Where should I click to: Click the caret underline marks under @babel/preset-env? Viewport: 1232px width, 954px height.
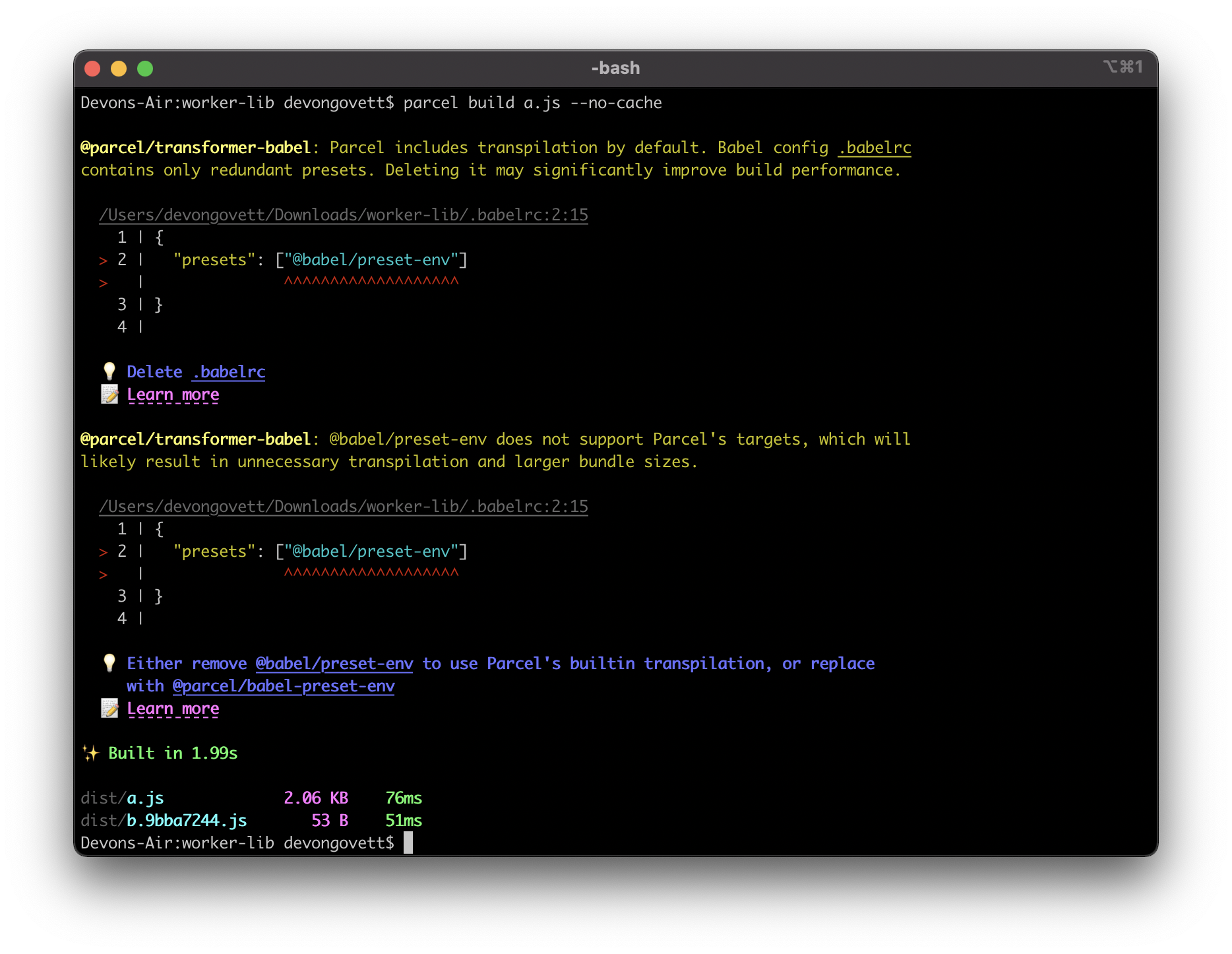372,281
